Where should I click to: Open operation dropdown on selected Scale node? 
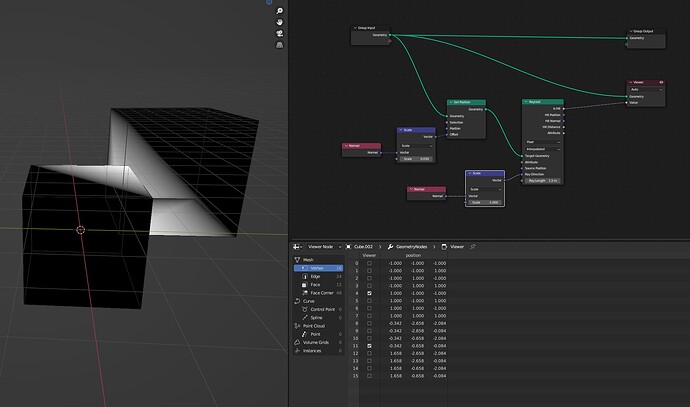click(485, 189)
